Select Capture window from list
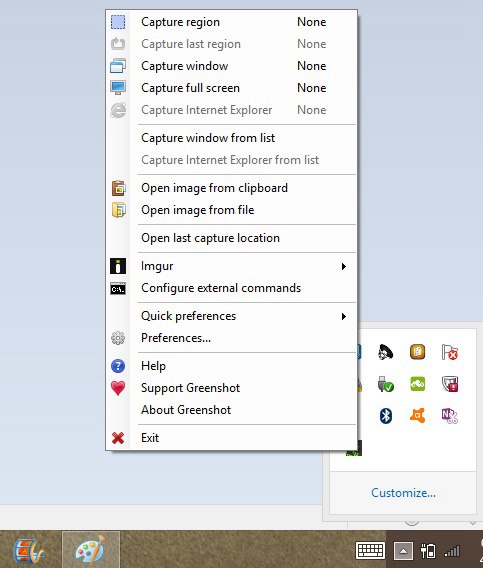The height and width of the screenshot is (568, 483). click(x=231, y=138)
